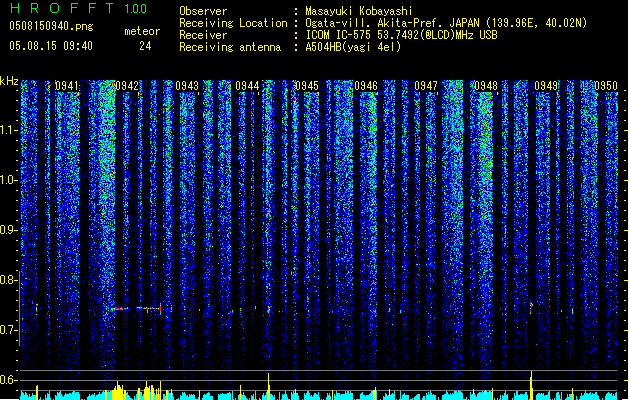This screenshot has height=400, width=629.
Task: Click the 0.9 kHz axis tick label
Action: coord(9,230)
